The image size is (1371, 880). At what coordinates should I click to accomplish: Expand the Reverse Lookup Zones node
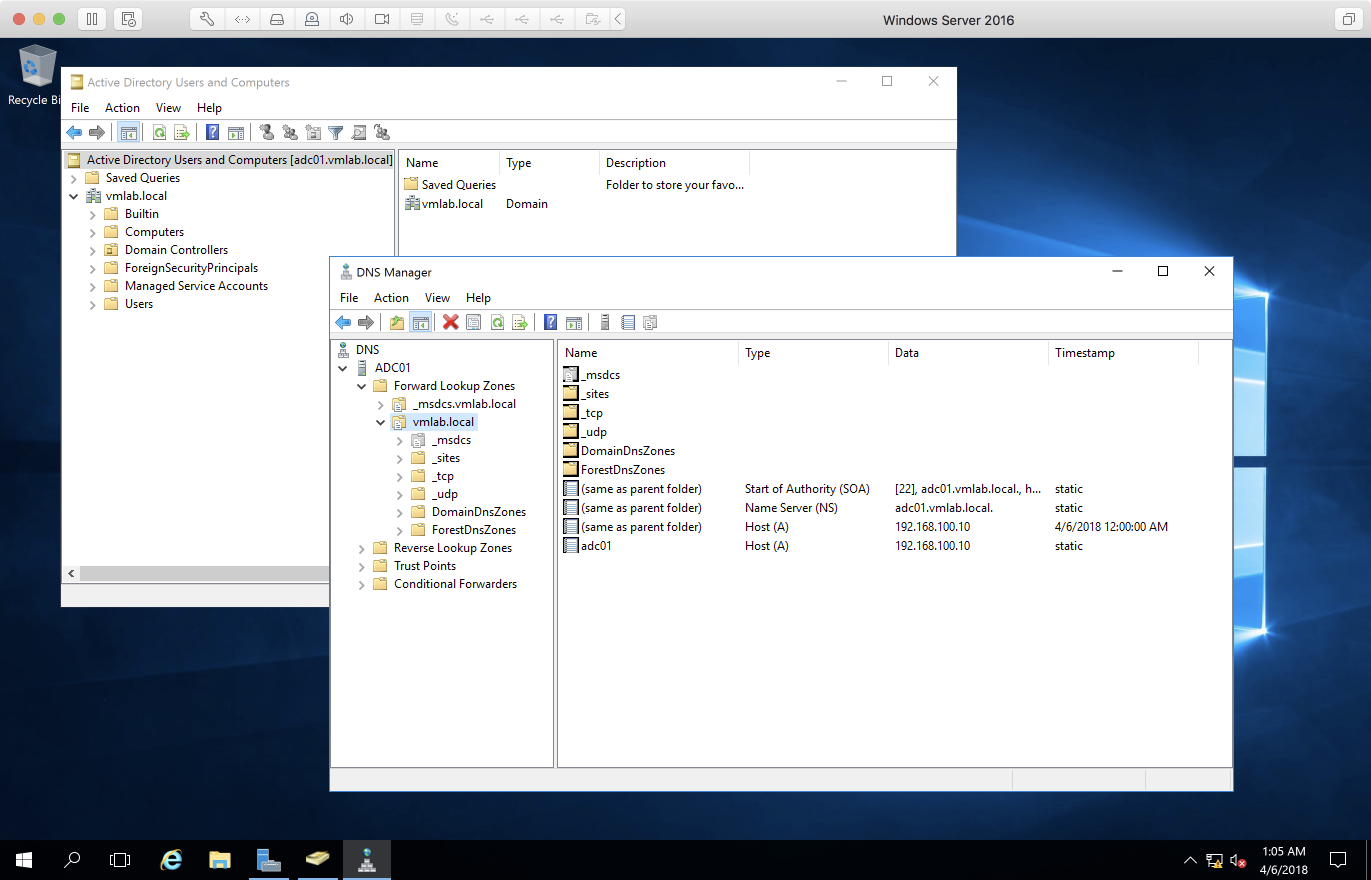coord(362,548)
